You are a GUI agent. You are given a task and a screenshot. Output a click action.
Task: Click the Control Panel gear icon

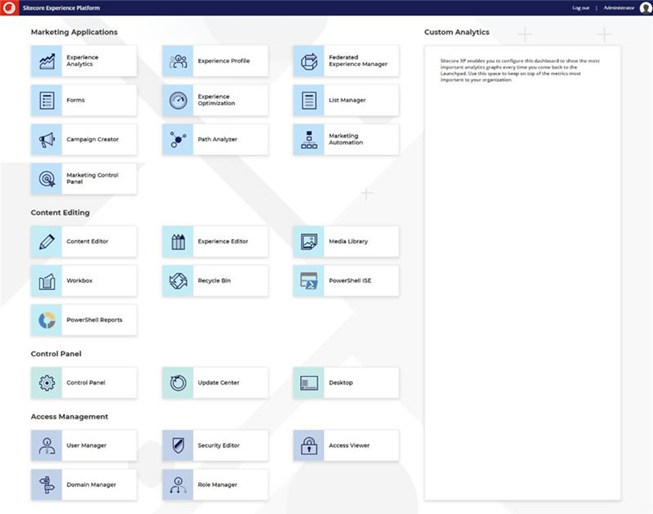(x=47, y=383)
